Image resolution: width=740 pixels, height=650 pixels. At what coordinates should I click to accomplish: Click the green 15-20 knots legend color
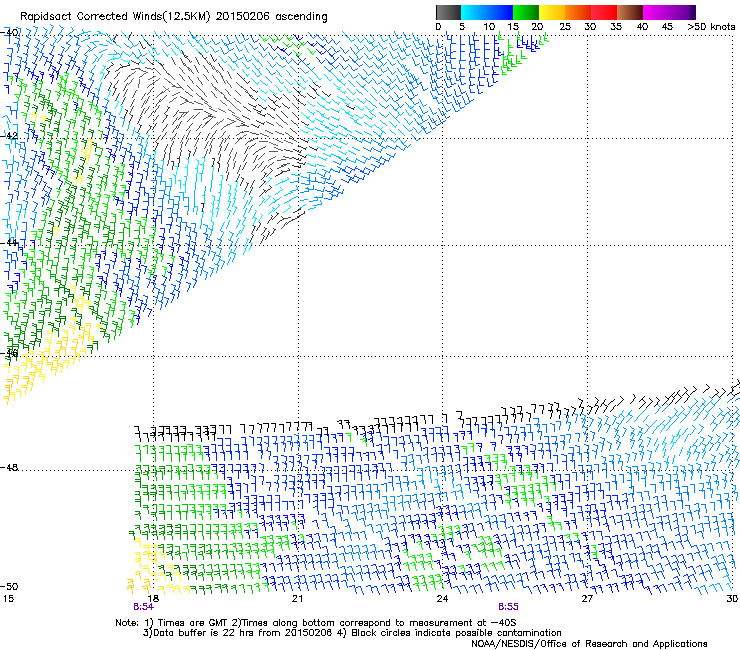(x=526, y=12)
